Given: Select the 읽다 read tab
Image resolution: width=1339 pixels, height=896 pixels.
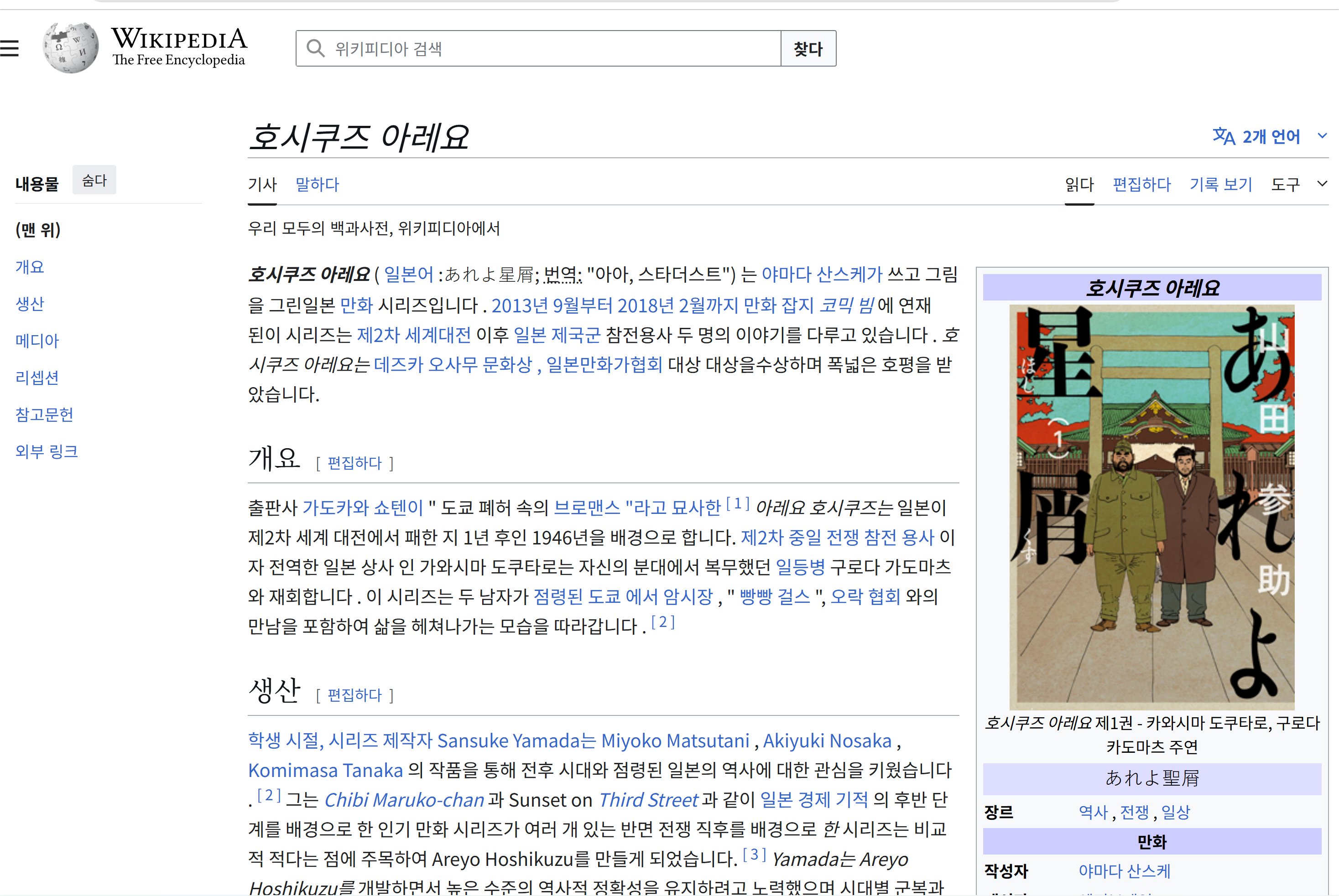Looking at the screenshot, I should pos(1079,184).
